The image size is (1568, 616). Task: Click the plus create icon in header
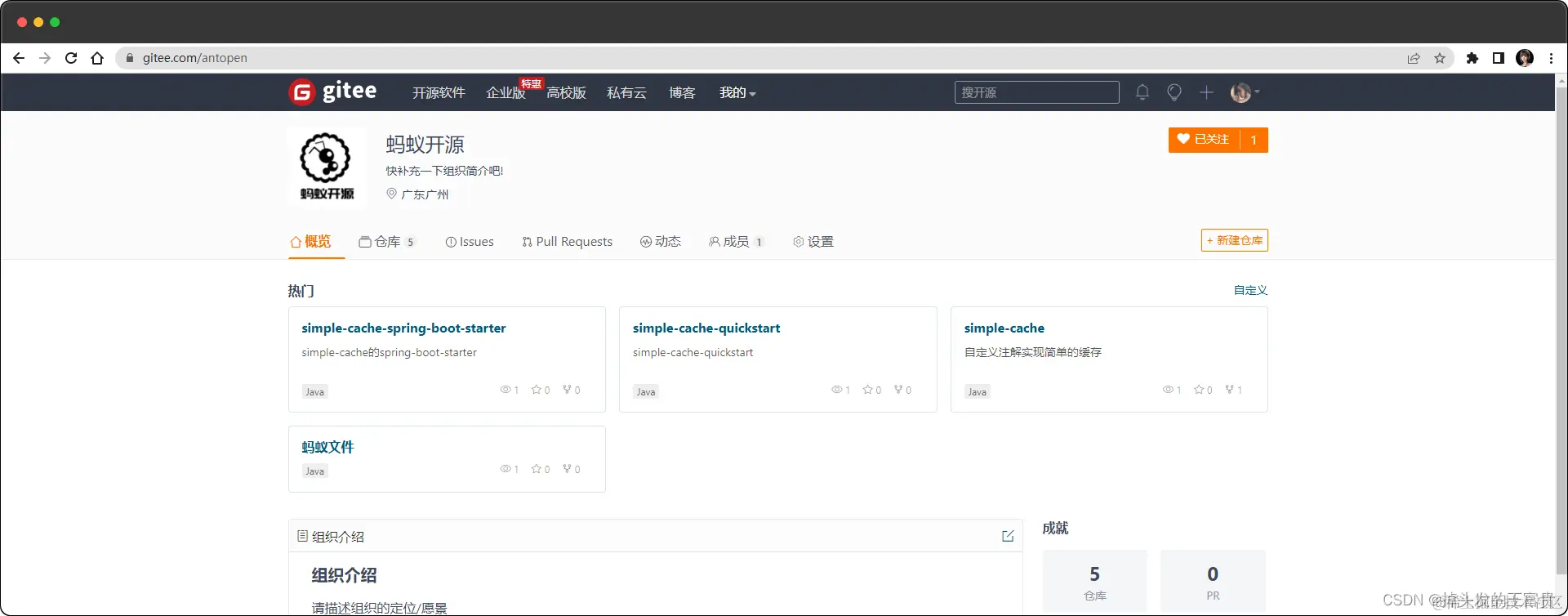pos(1206,92)
